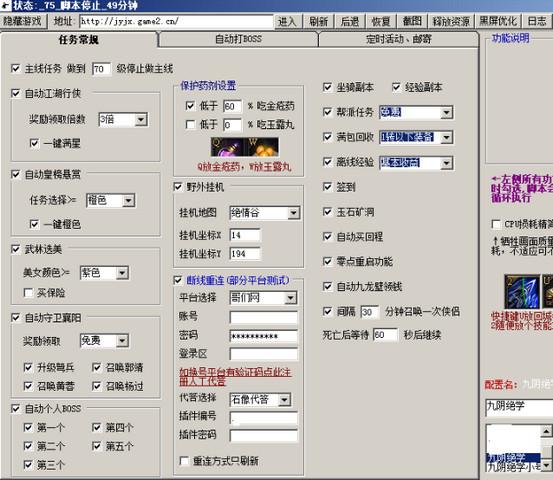553x480 pixels.
Task: Click the 插件编号 input field
Action: point(263,418)
